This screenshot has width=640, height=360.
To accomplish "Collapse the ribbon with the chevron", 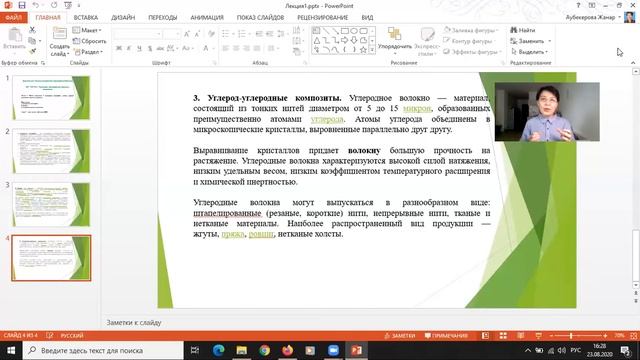I will click(x=633, y=63).
